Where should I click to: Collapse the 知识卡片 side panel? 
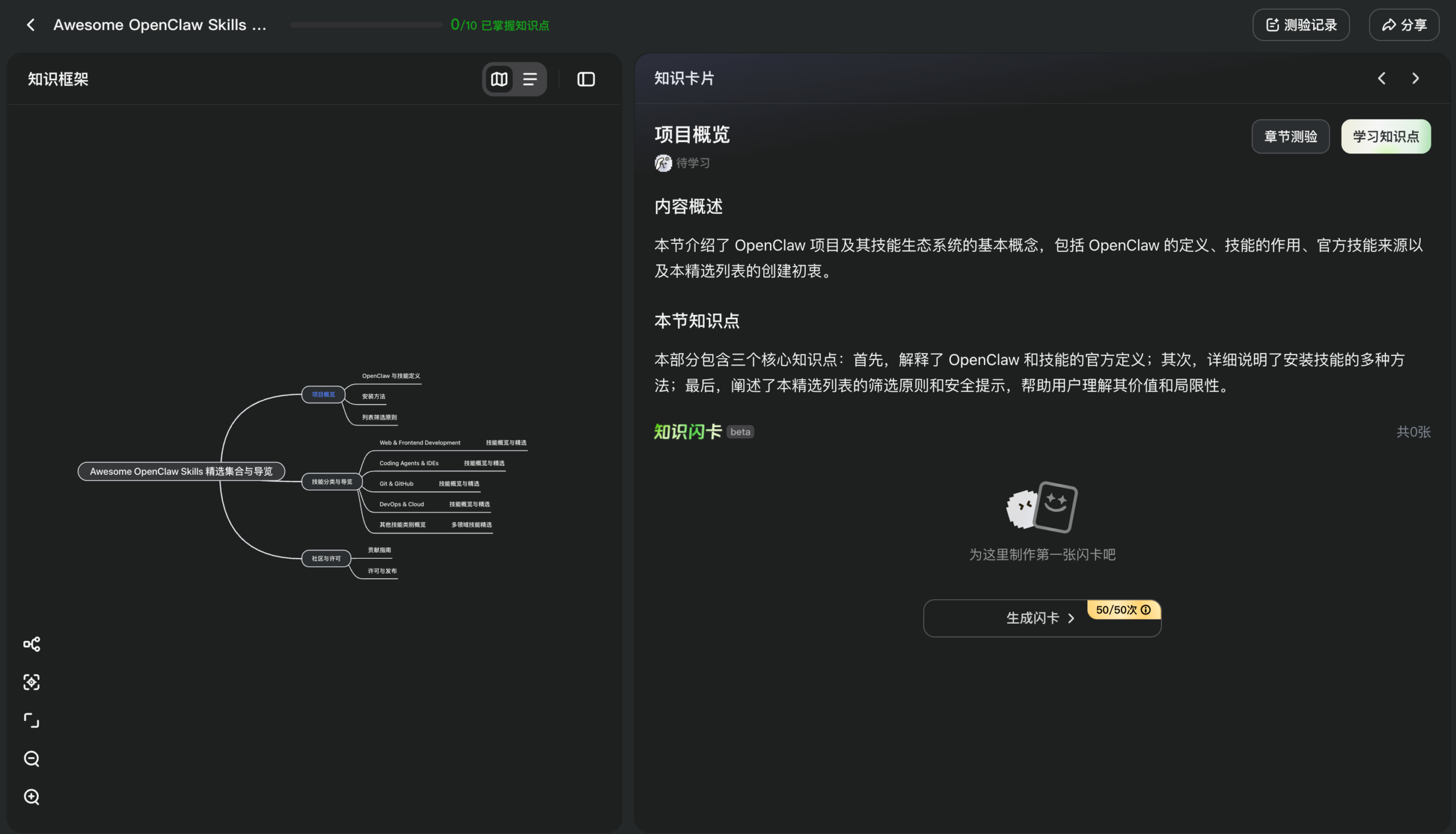[586, 79]
